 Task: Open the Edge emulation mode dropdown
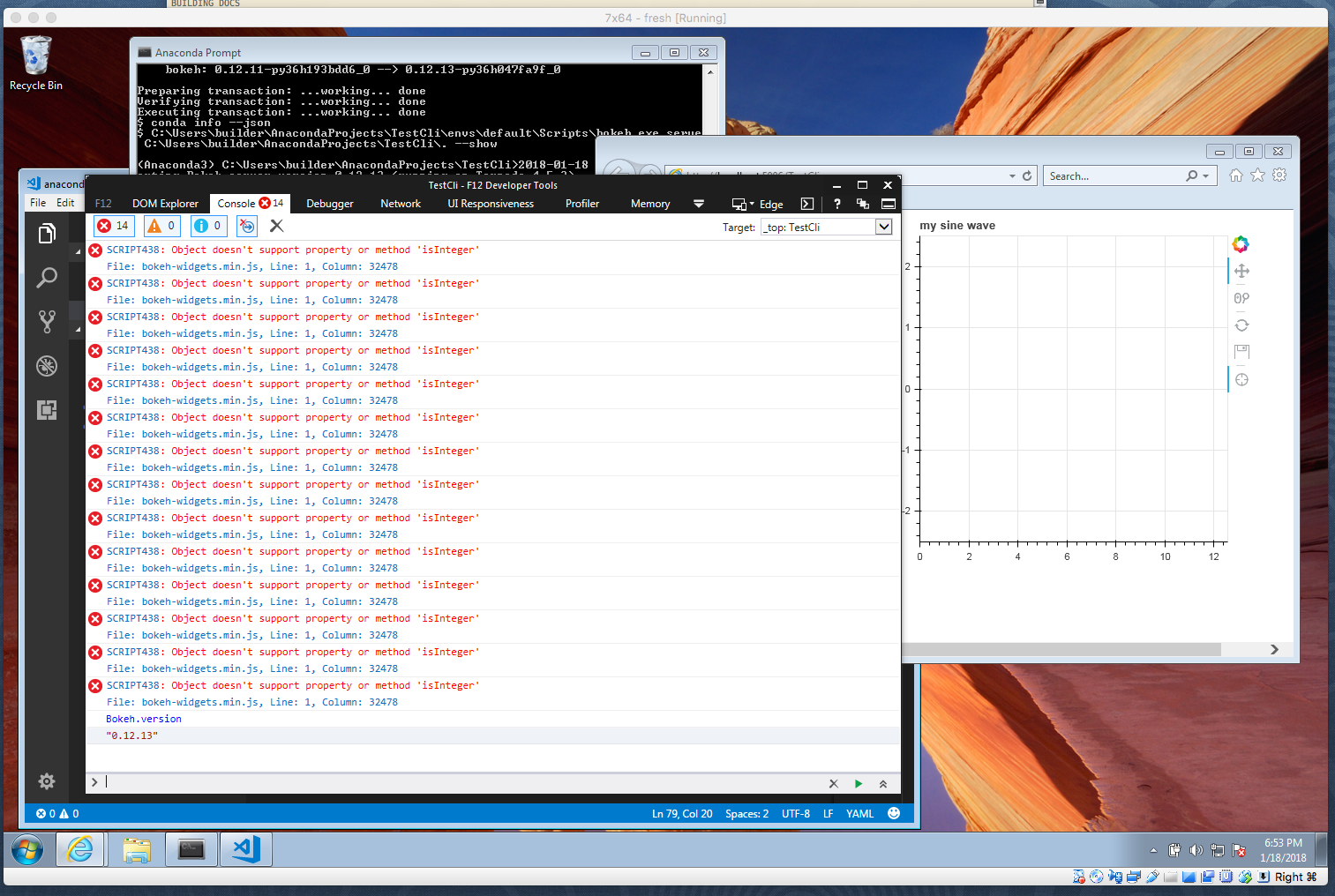coord(757,204)
